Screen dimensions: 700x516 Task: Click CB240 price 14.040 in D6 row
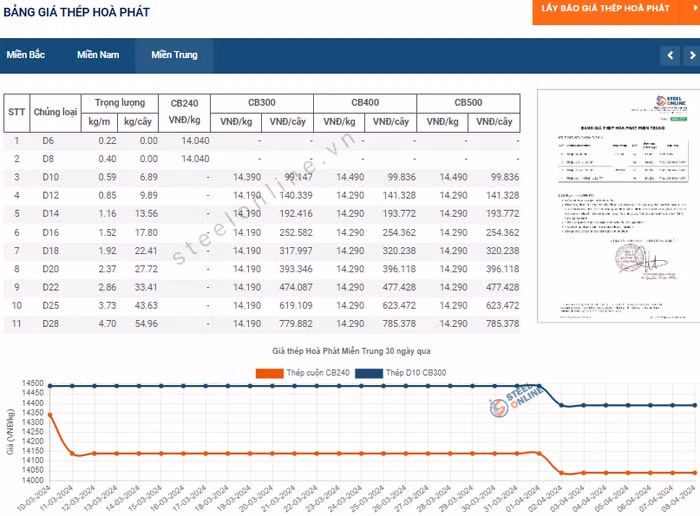coord(195,141)
